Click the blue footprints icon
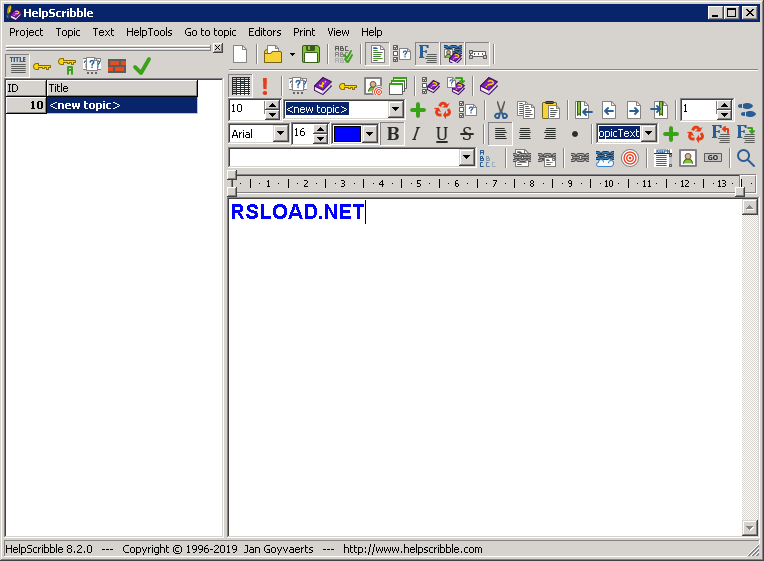Image resolution: width=764 pixels, height=561 pixels. tap(746, 110)
